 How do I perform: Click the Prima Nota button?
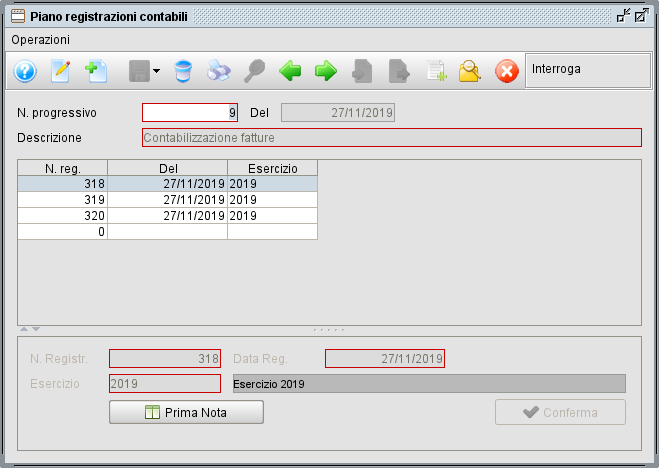point(186,412)
